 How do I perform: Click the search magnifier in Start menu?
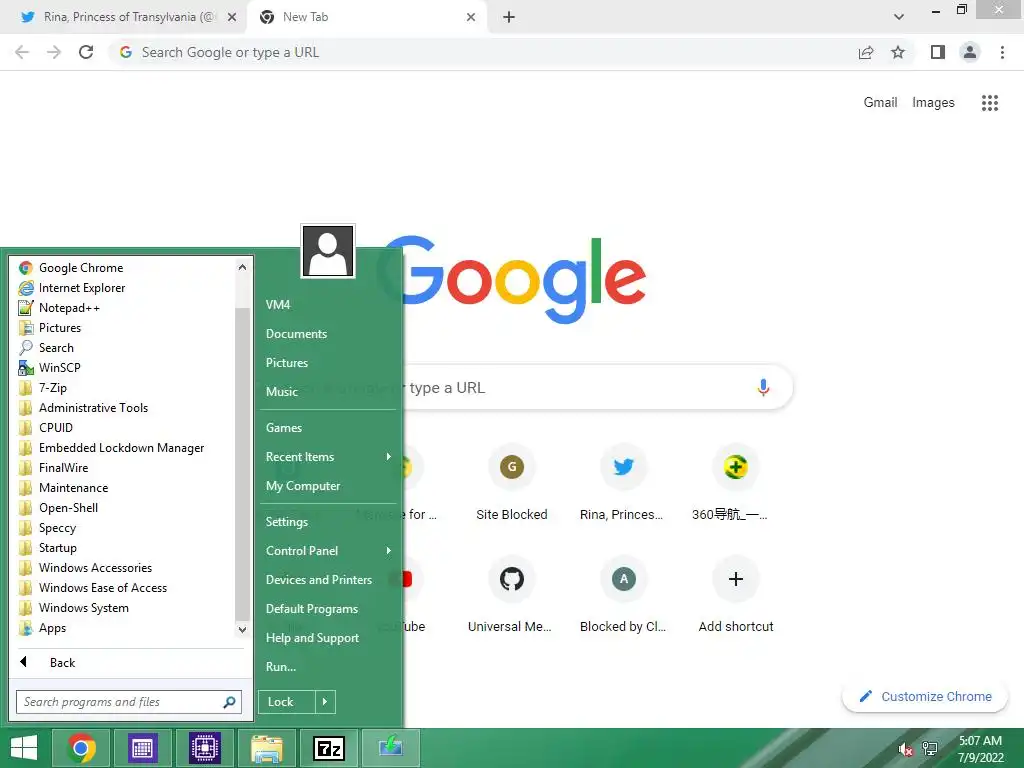point(229,702)
